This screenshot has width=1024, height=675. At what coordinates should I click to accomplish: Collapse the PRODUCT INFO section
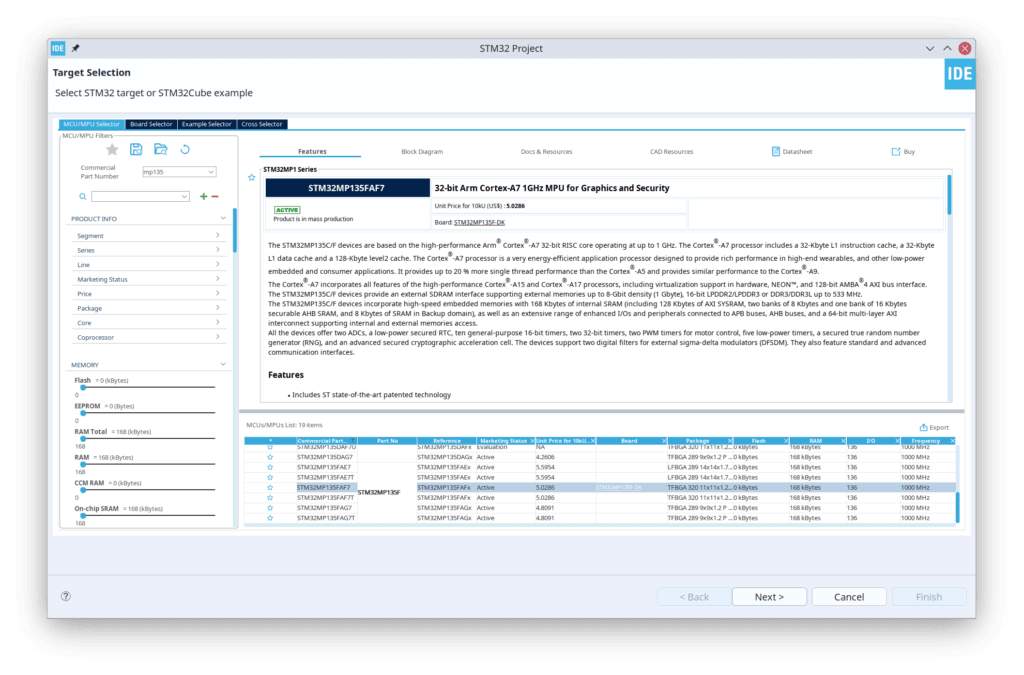pyautogui.click(x=223, y=219)
